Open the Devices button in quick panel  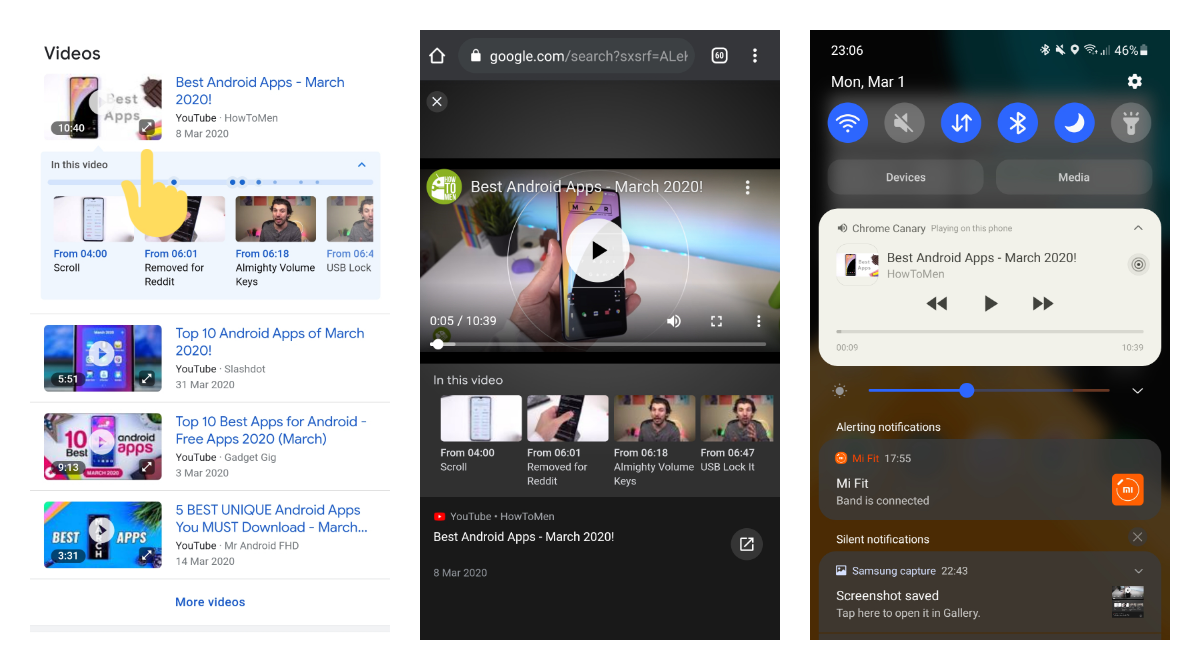[905, 177]
